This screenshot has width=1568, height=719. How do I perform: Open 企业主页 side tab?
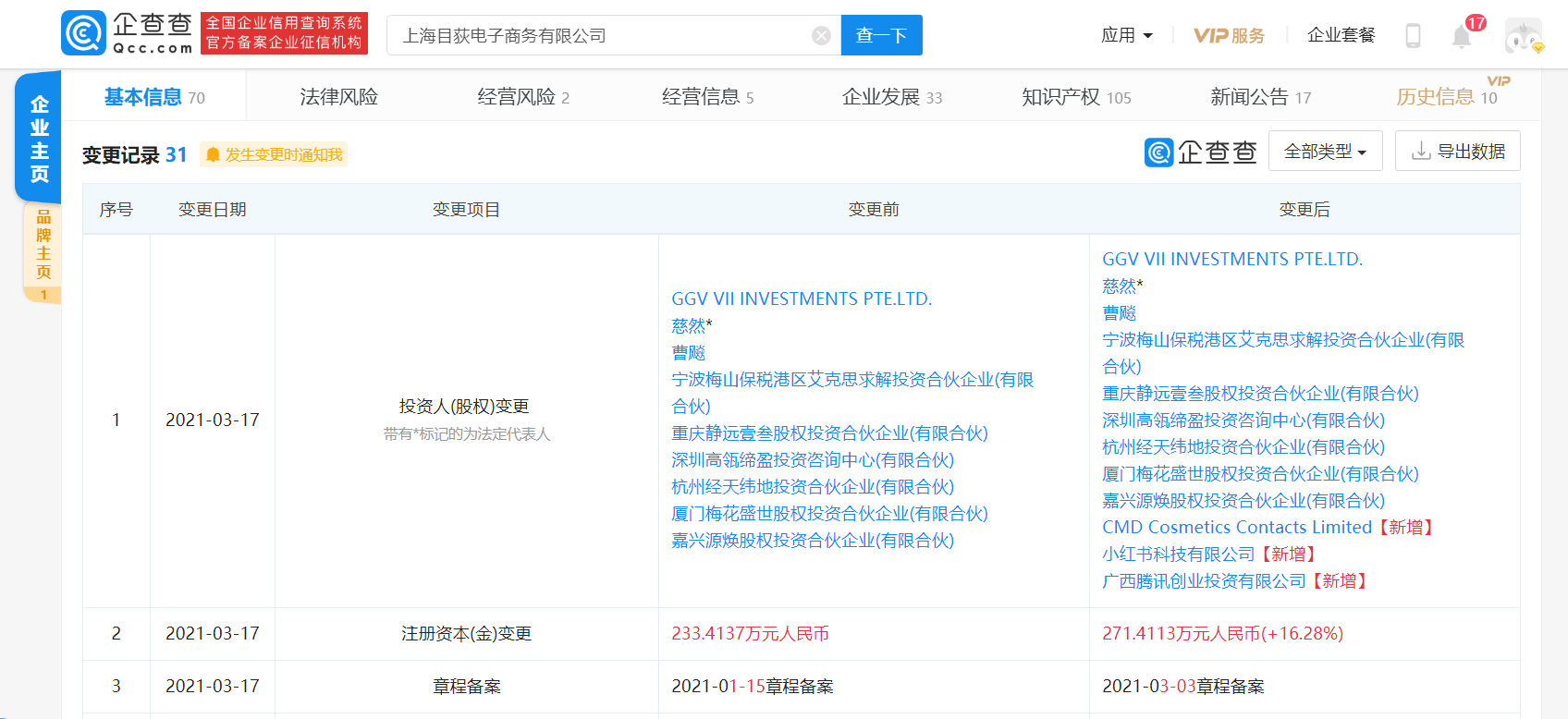click(x=39, y=138)
